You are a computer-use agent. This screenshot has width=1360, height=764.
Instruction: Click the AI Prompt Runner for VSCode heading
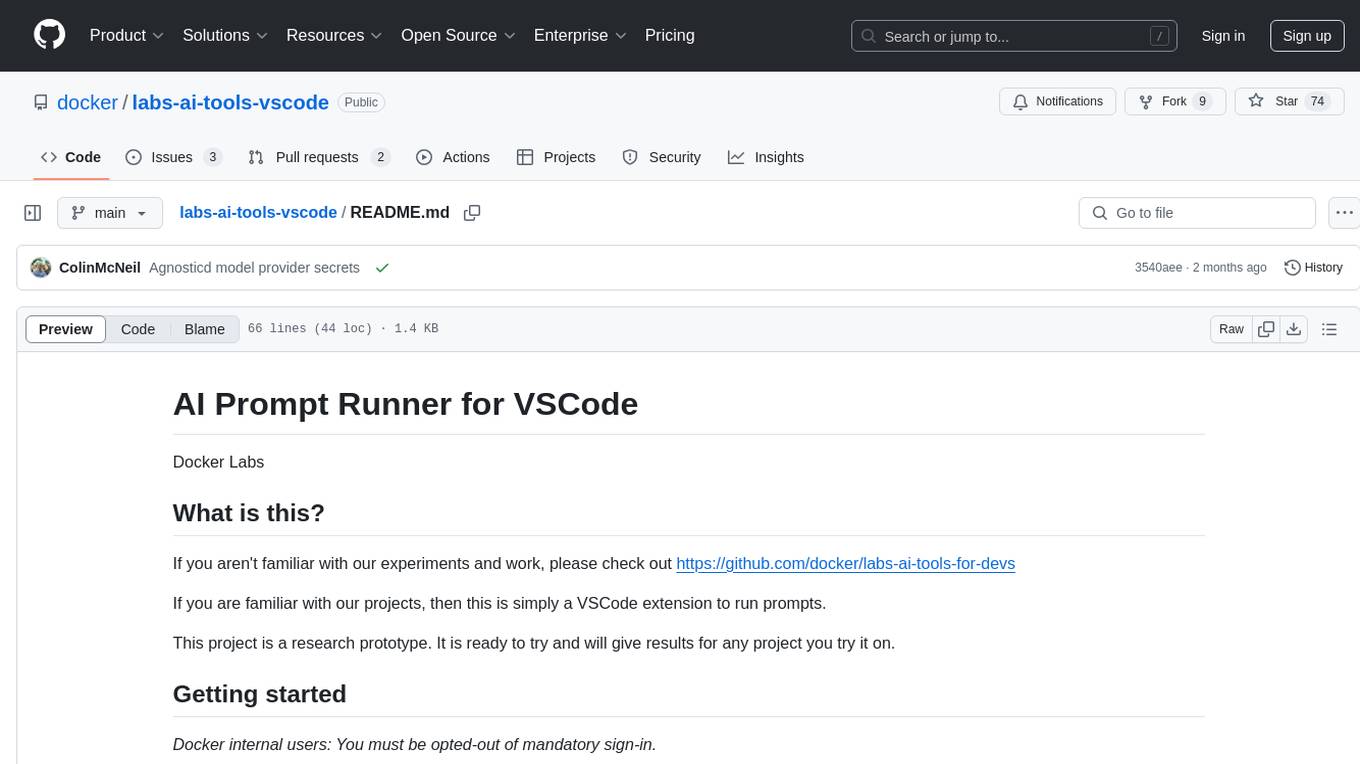point(405,403)
